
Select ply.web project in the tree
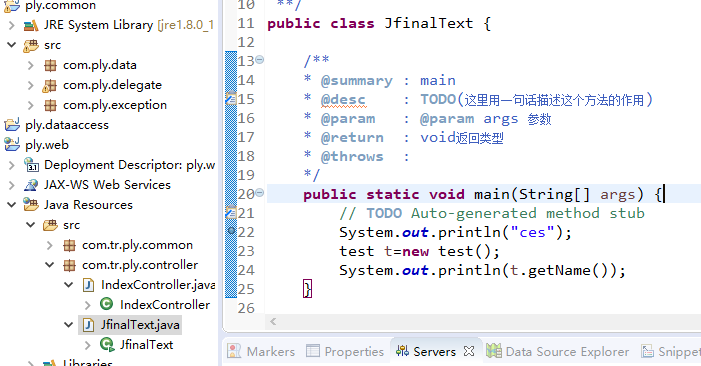coord(47,145)
